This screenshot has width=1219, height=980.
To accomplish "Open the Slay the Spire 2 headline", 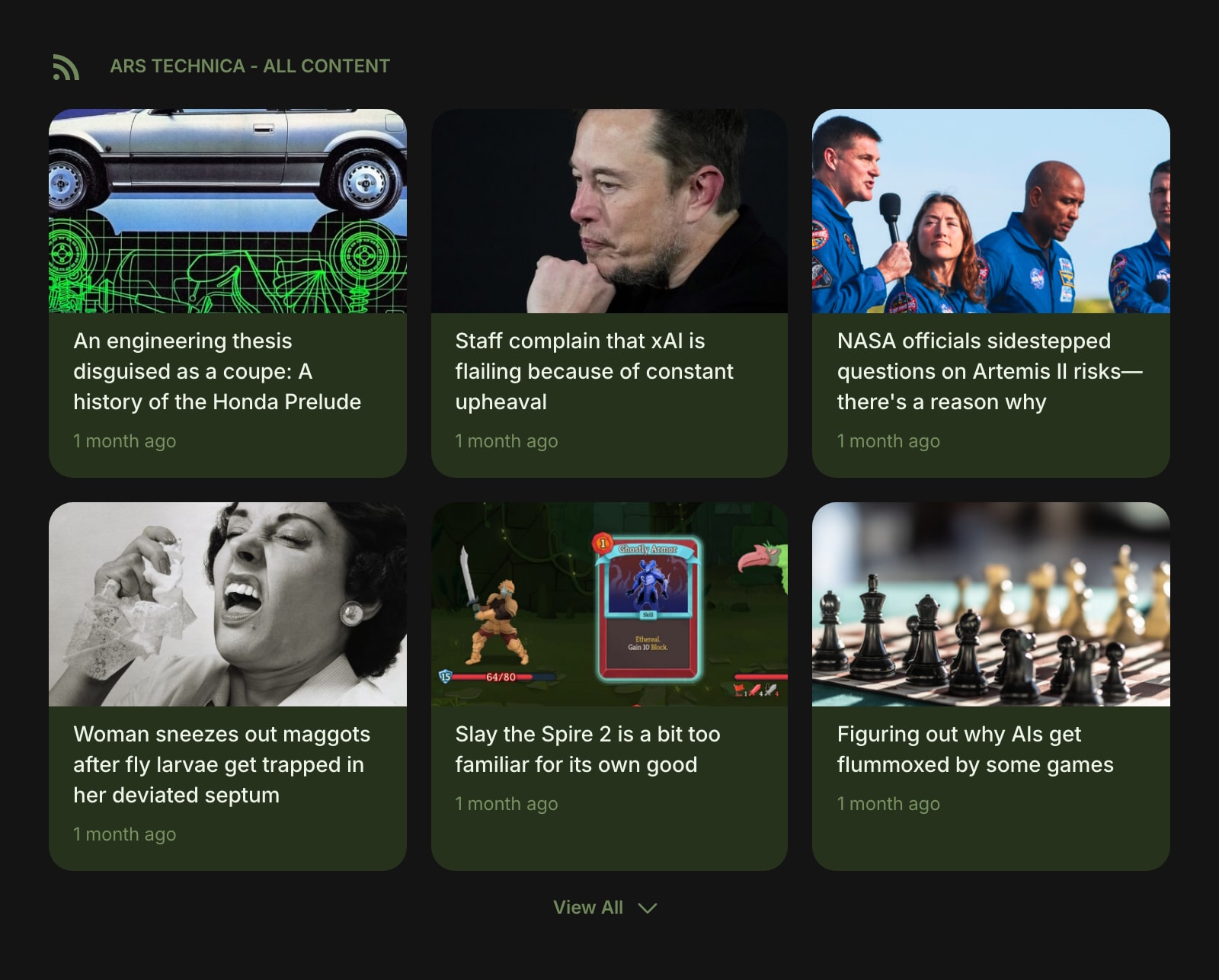I will [x=587, y=749].
